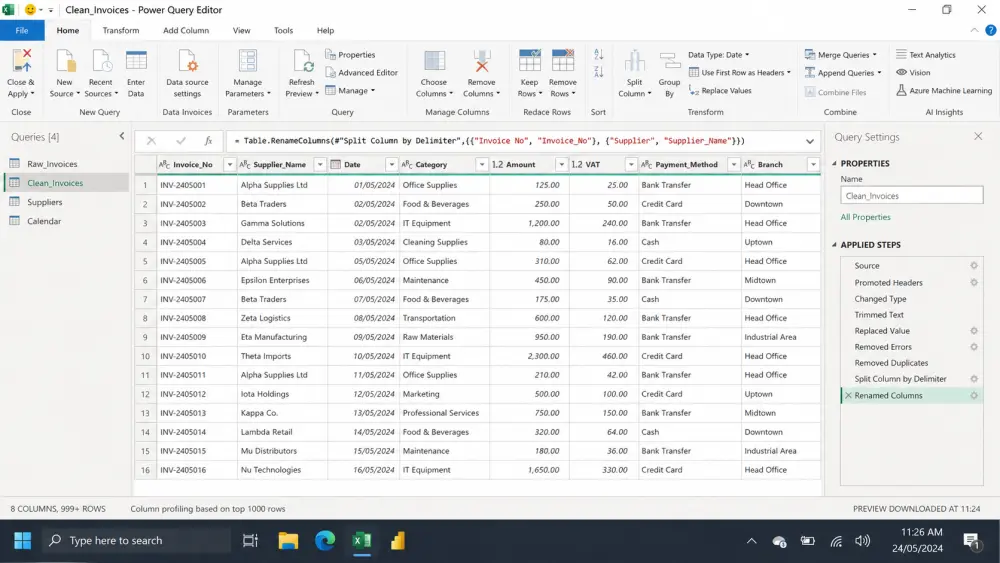Switch to the Add Column tab
The height and width of the screenshot is (563, 1000).
[x=186, y=30]
